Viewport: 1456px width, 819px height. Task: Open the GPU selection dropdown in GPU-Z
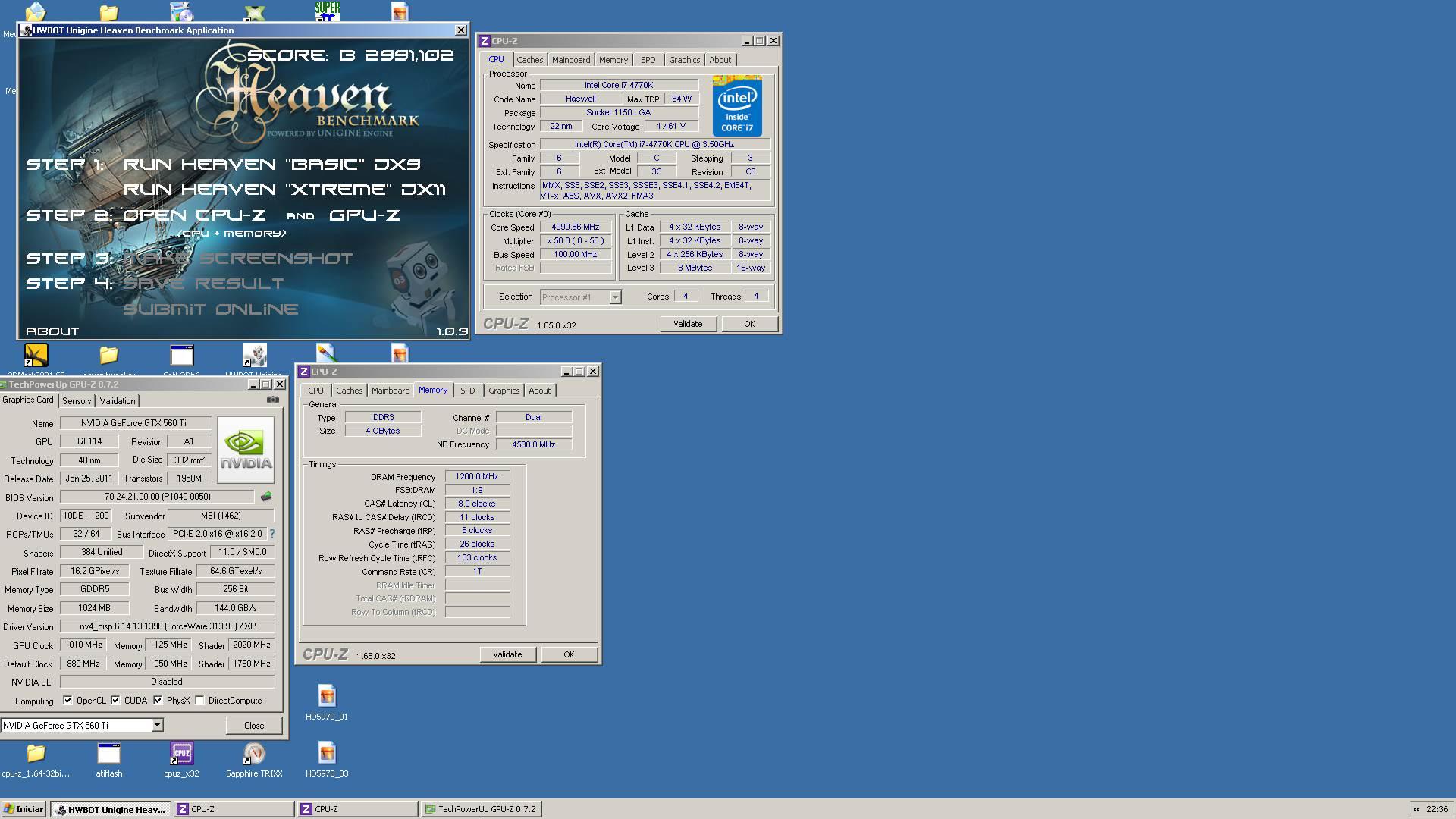click(x=157, y=726)
